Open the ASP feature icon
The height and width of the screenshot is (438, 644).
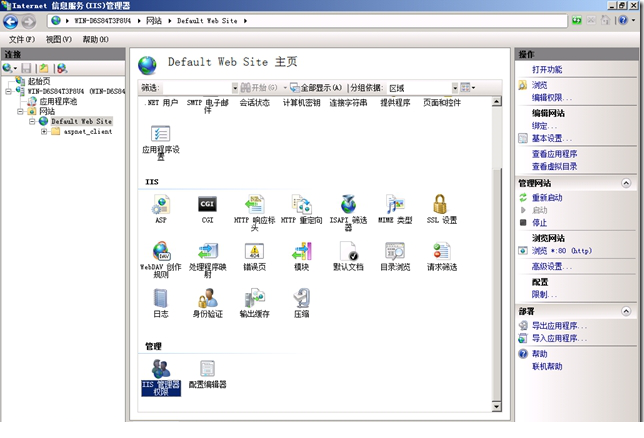(x=161, y=205)
